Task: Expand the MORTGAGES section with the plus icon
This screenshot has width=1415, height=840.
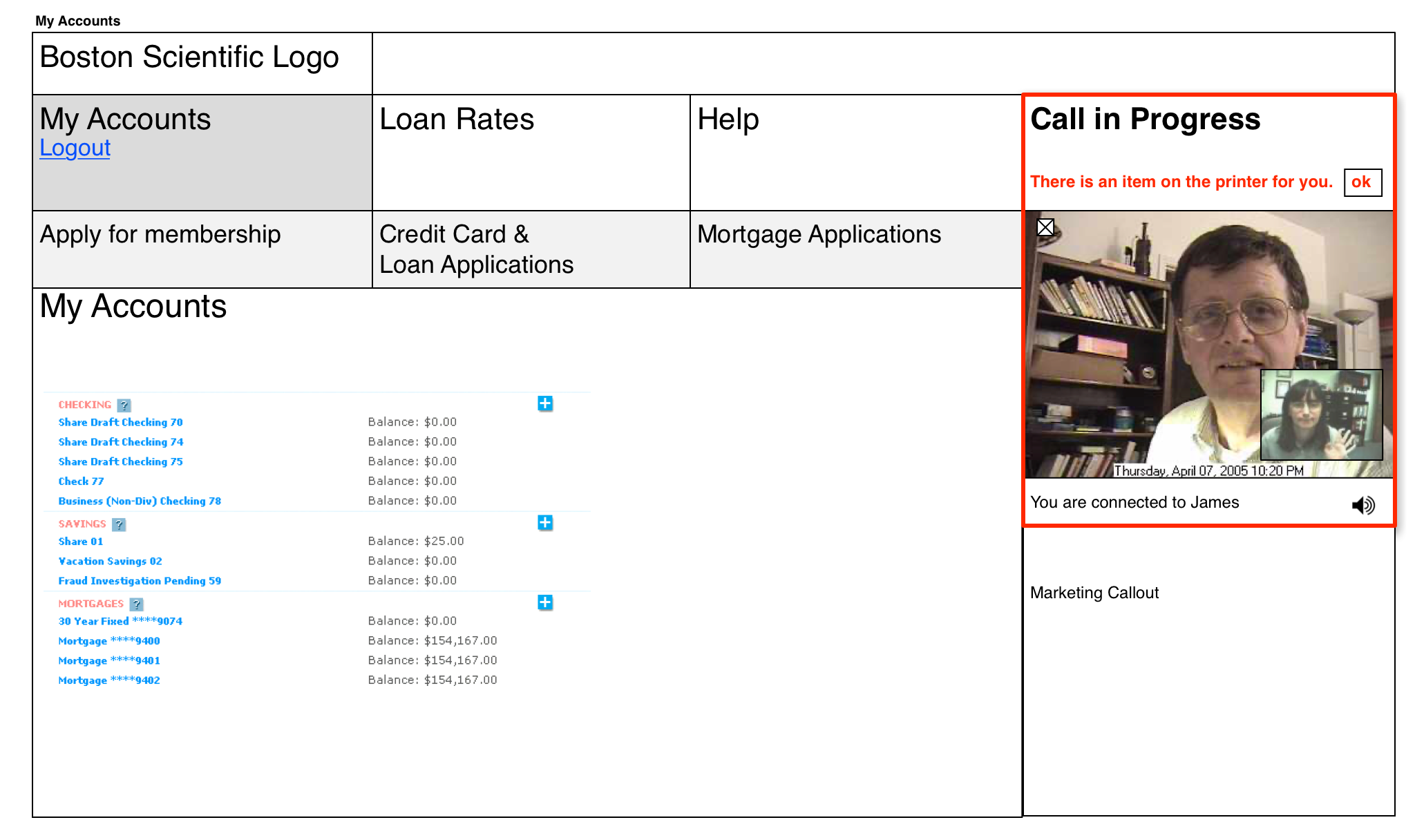Action: (x=545, y=602)
